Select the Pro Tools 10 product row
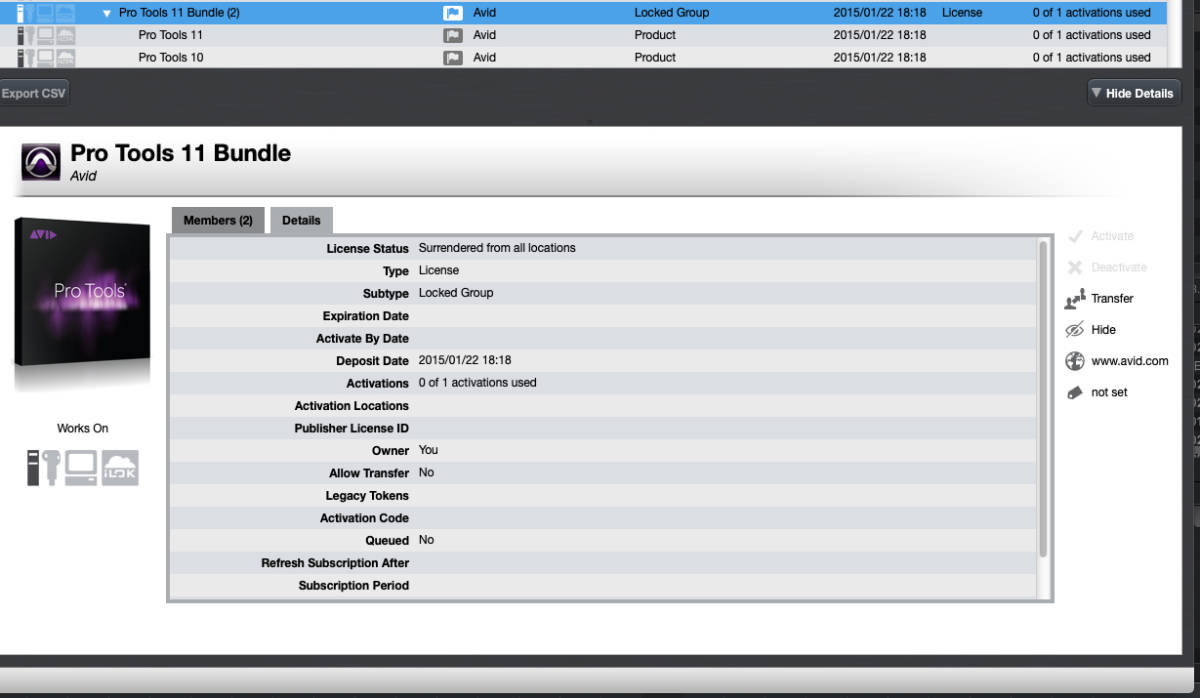 [171, 57]
